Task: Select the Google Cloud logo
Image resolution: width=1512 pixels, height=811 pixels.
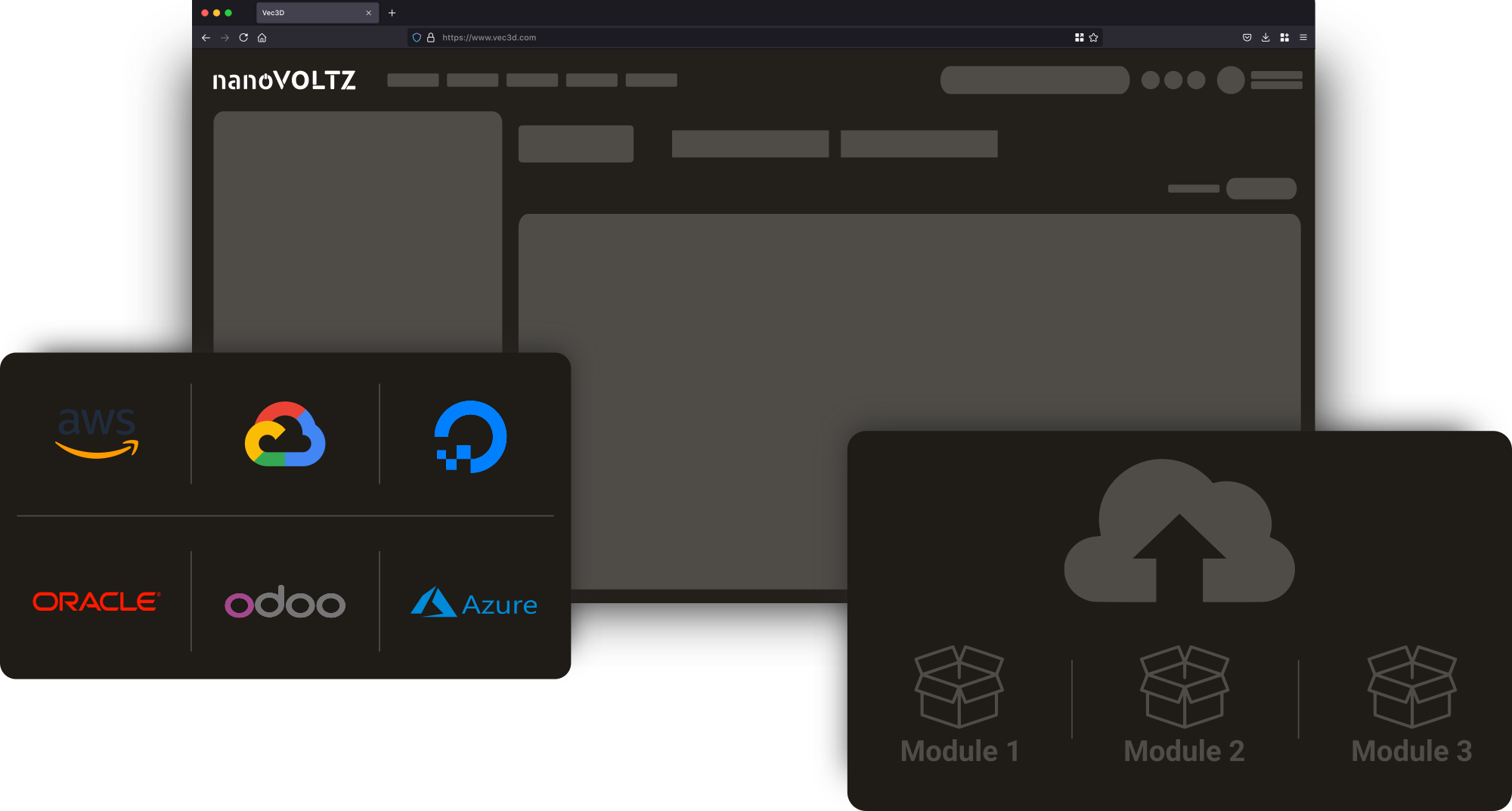Action: click(285, 434)
